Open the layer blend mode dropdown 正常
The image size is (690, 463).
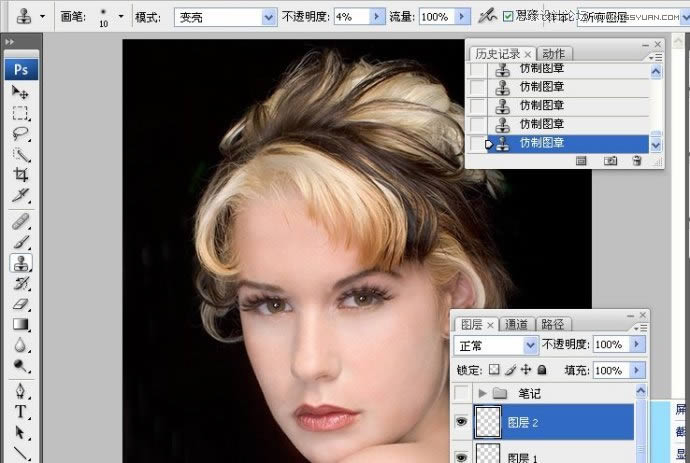496,345
